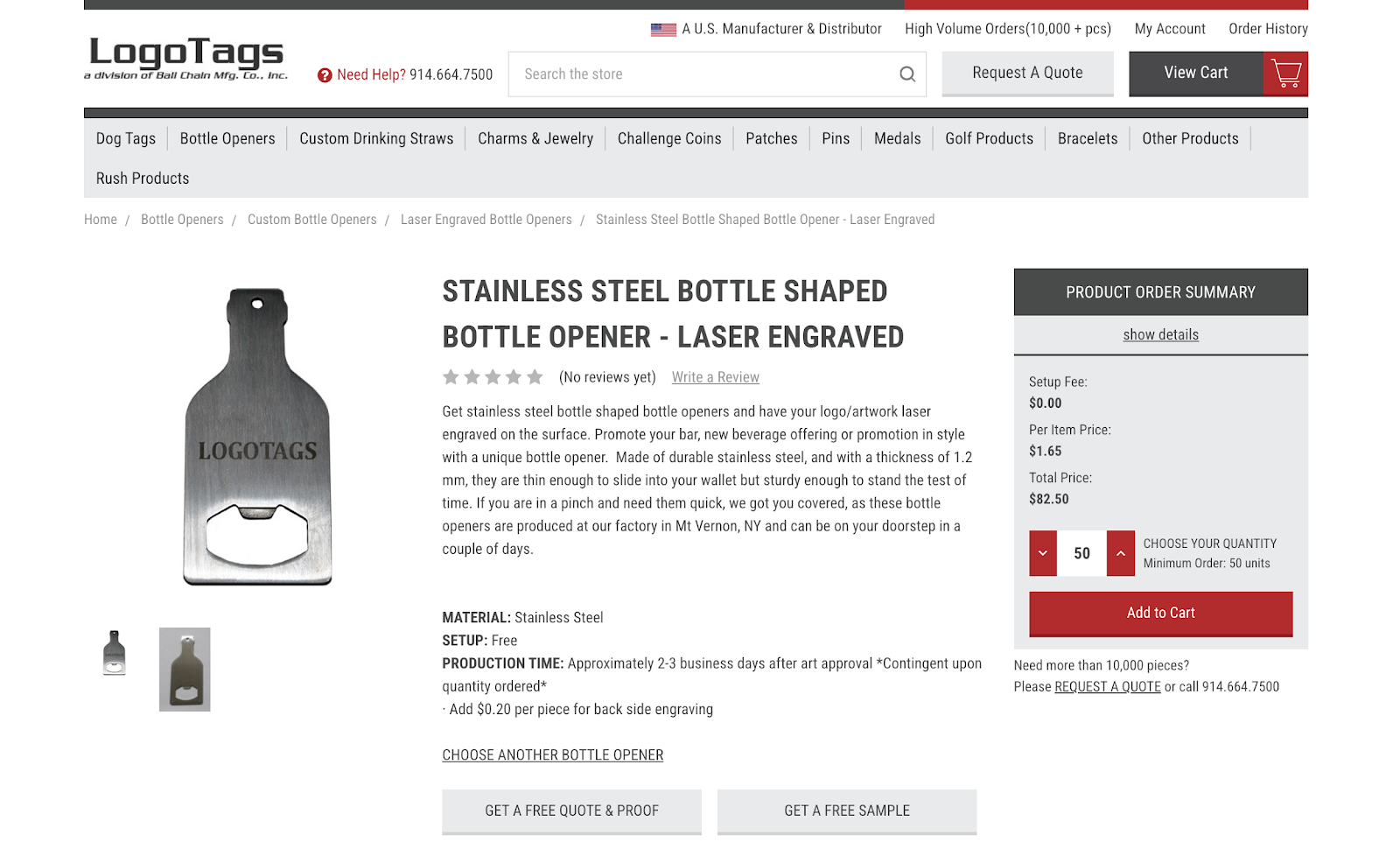Open the Bottle Openers menu
This screenshot has width=1400, height=856.
pos(227,138)
